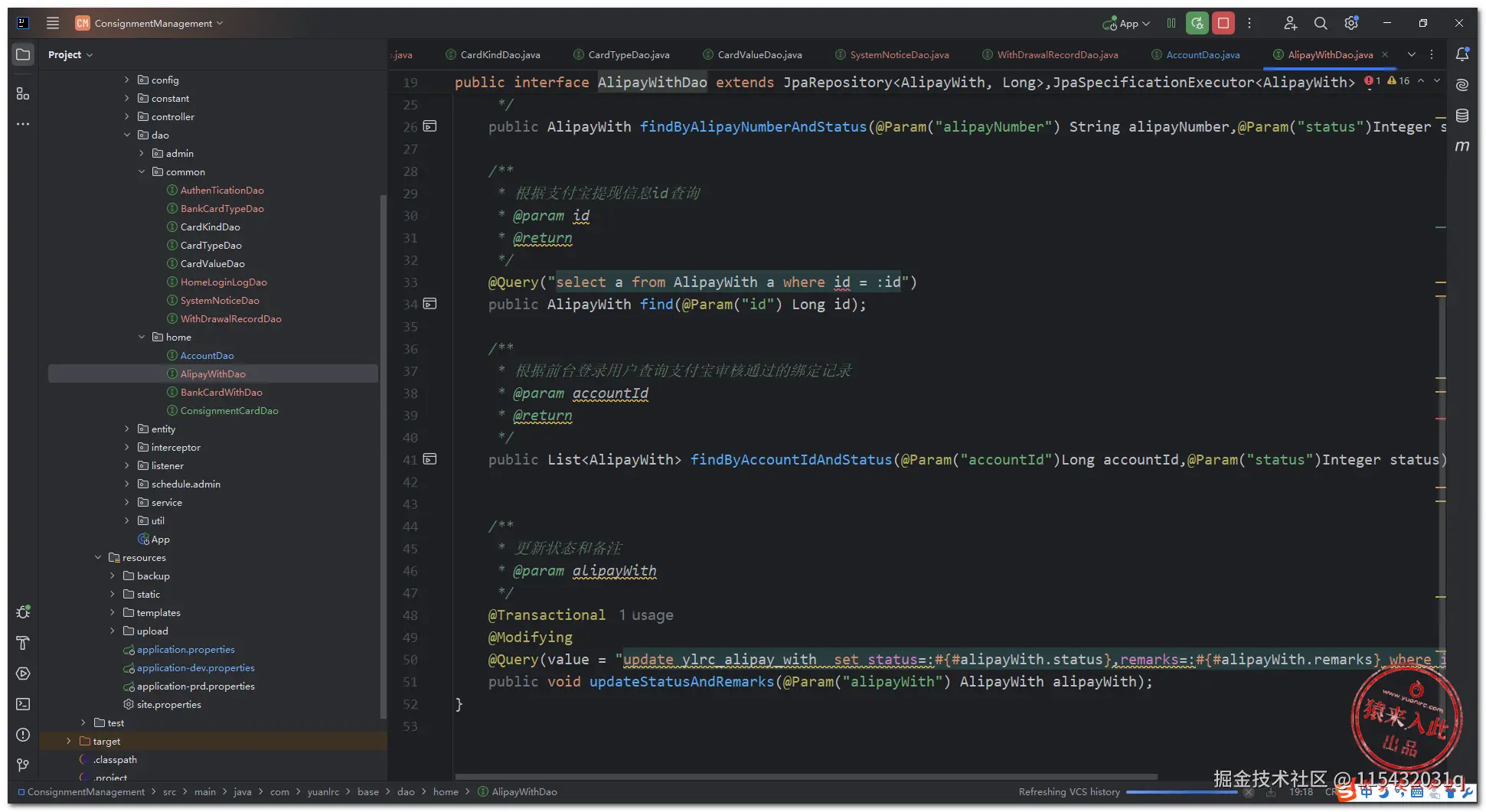Click the error count indicator
This screenshot has width=1486, height=812.
[1373, 80]
